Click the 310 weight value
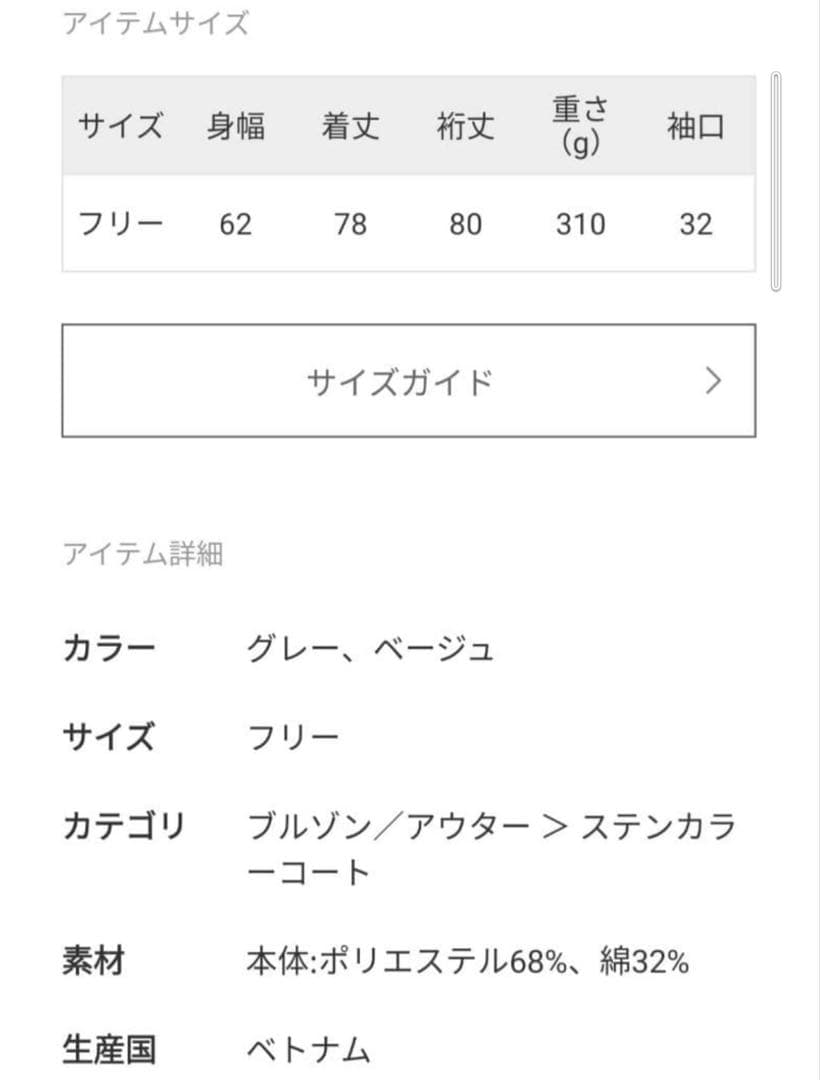820x1080 pixels. 581,224
